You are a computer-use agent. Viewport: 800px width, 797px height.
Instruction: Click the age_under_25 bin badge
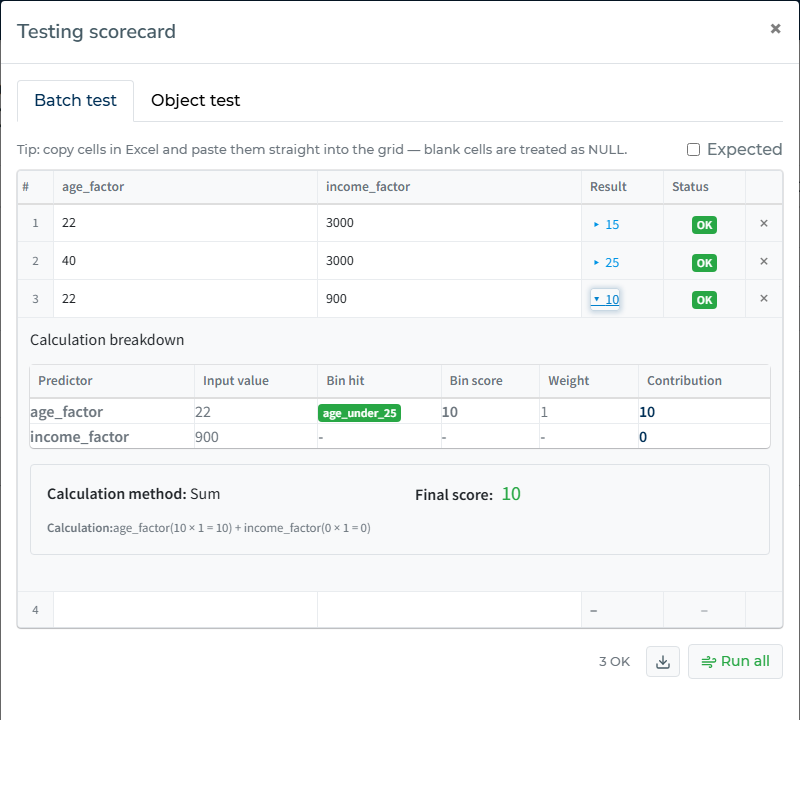359,413
